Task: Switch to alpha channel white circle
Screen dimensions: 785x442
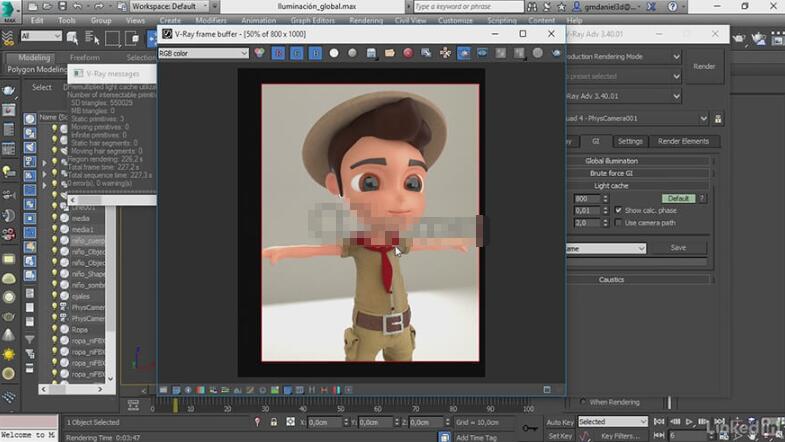Action: click(x=334, y=53)
